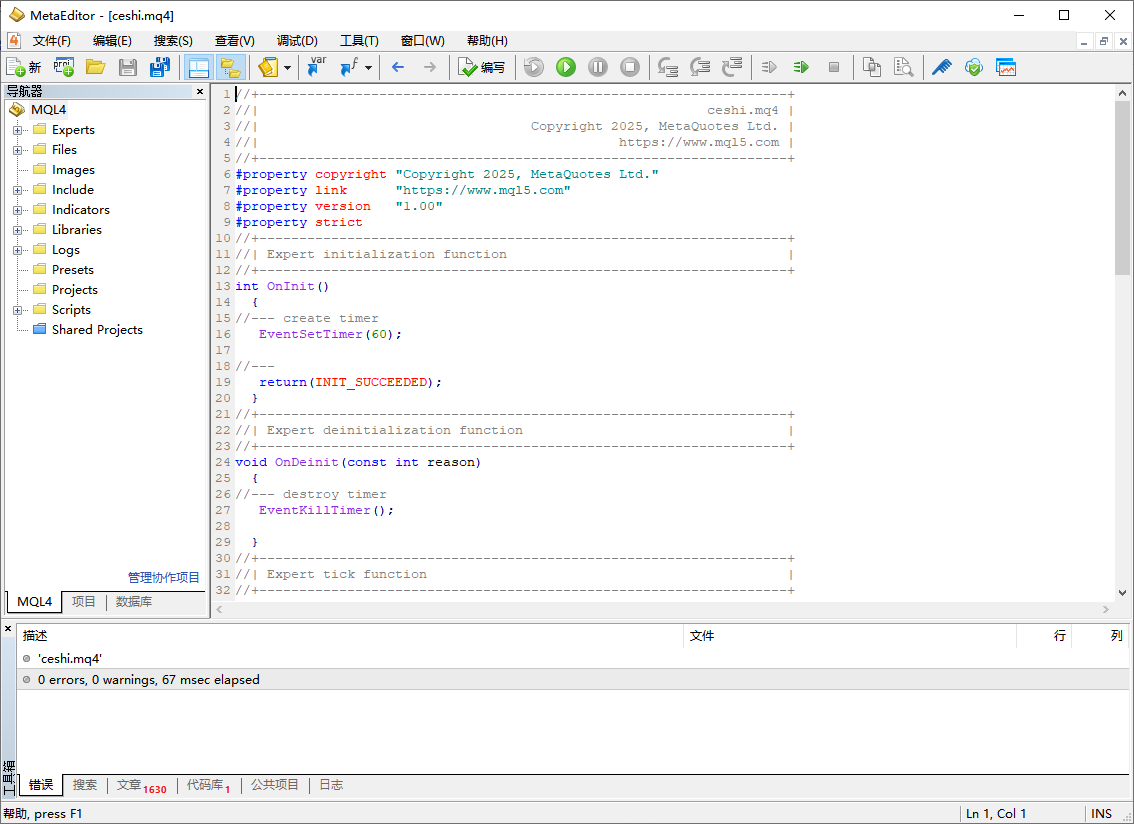Image resolution: width=1134 pixels, height=824 pixels.
Task: Open the 编辑(E) menu
Action: coord(112,41)
